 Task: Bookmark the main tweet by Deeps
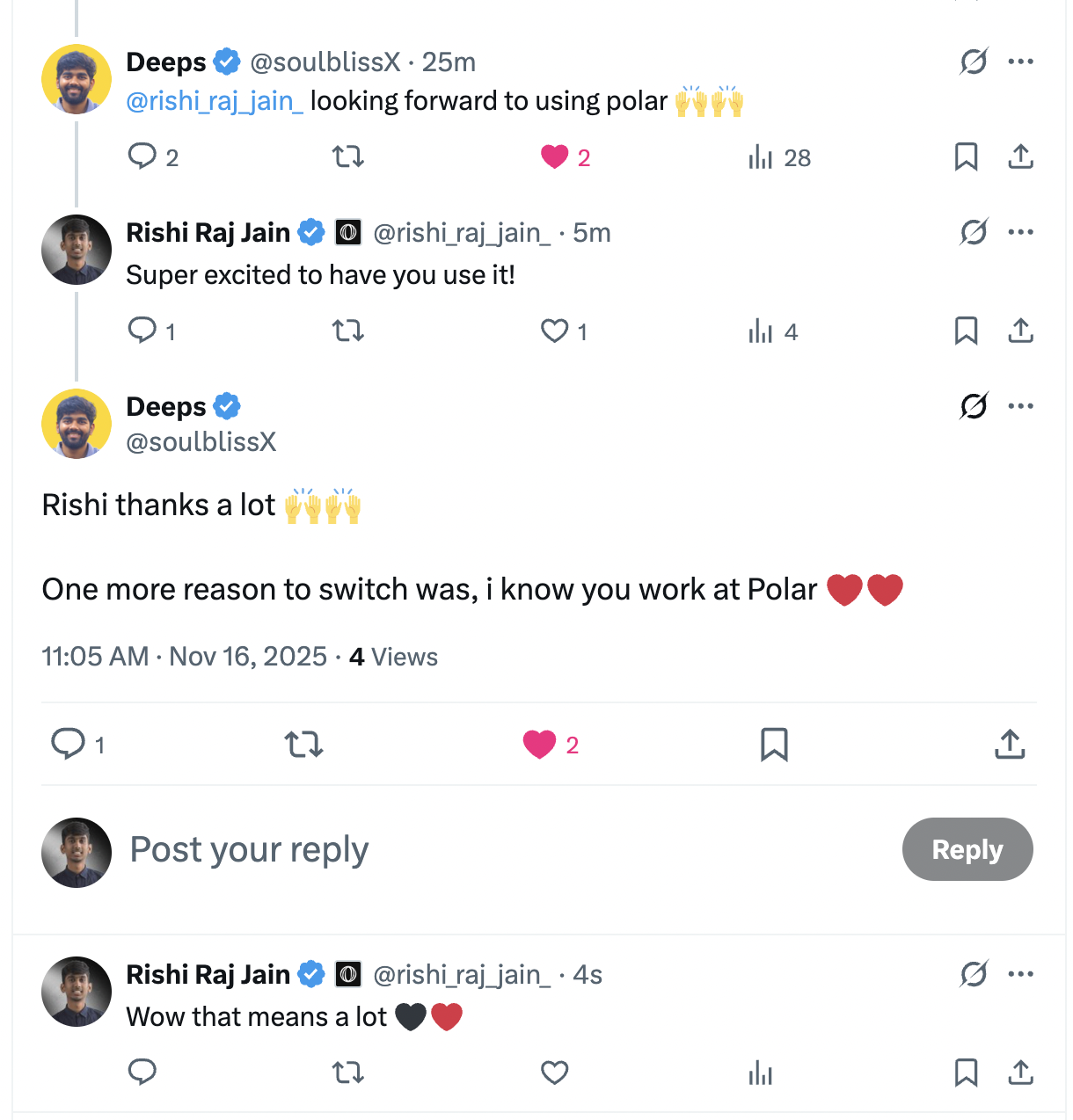click(x=774, y=745)
